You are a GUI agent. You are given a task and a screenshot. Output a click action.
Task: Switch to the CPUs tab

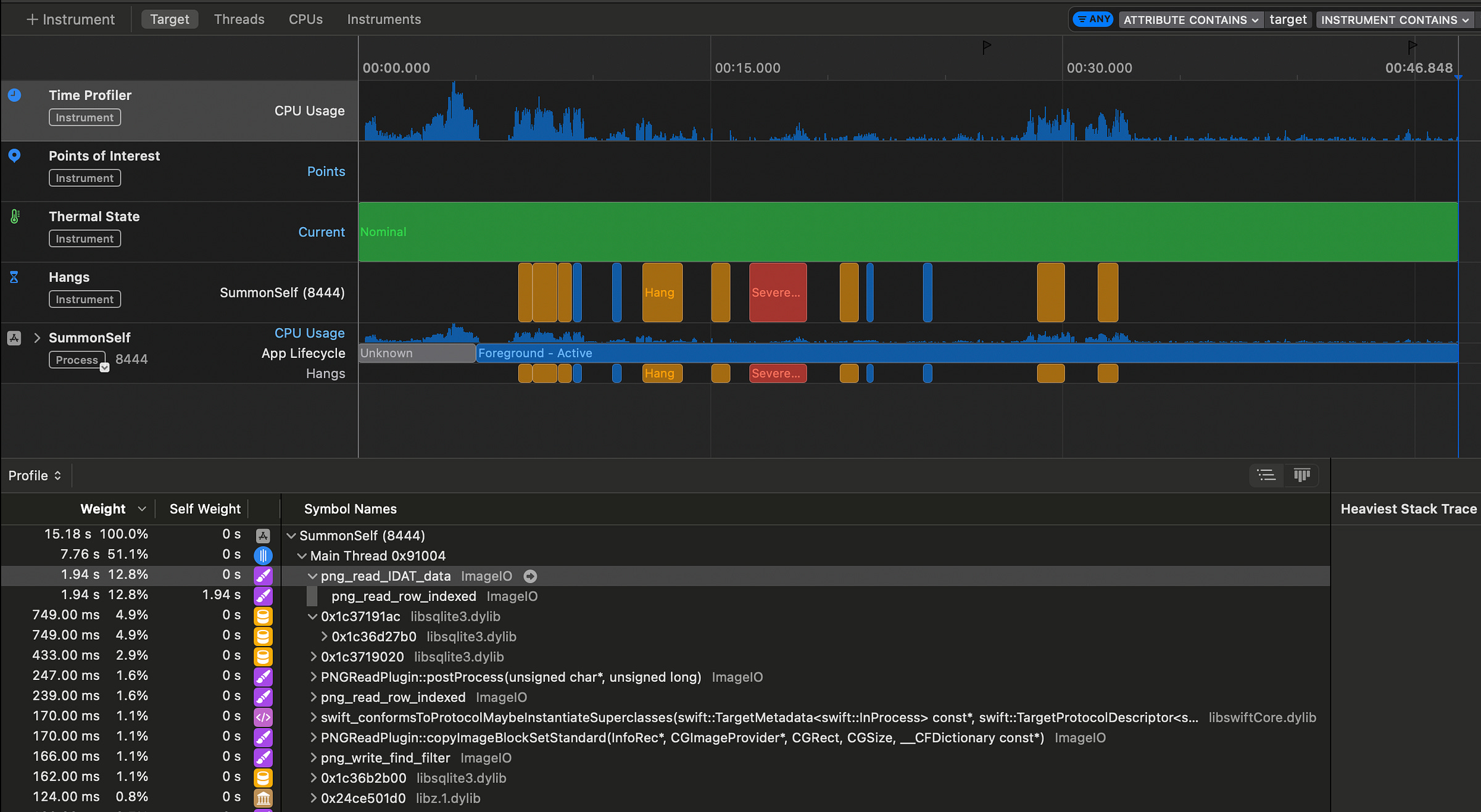coord(305,19)
